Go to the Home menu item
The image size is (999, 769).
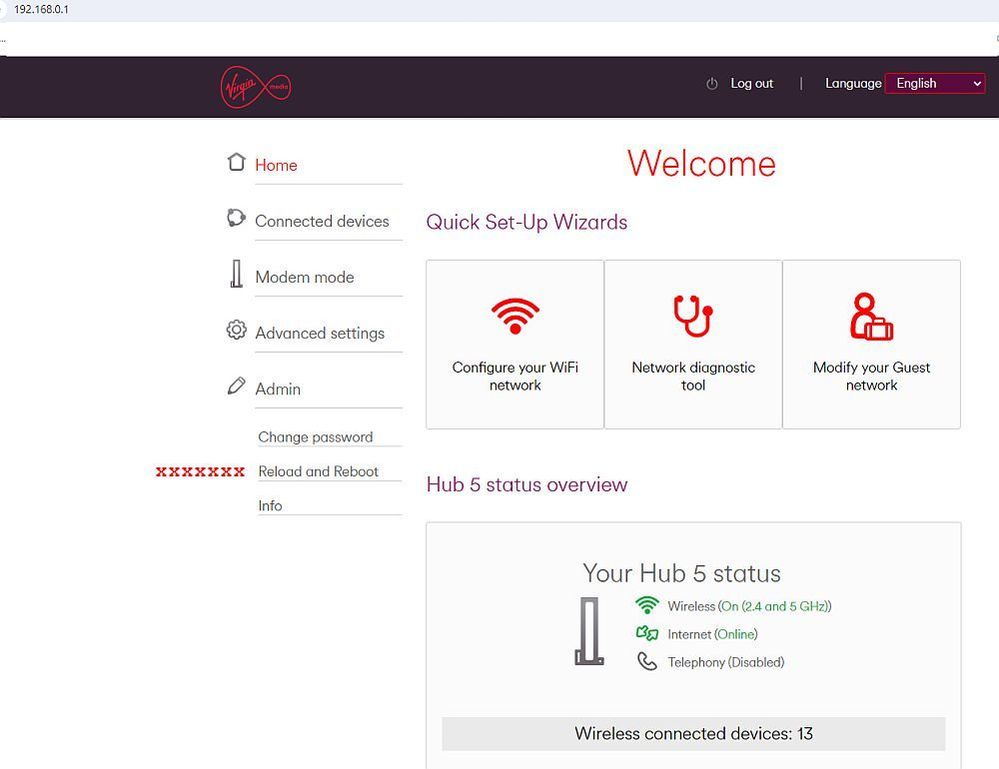[x=276, y=165]
